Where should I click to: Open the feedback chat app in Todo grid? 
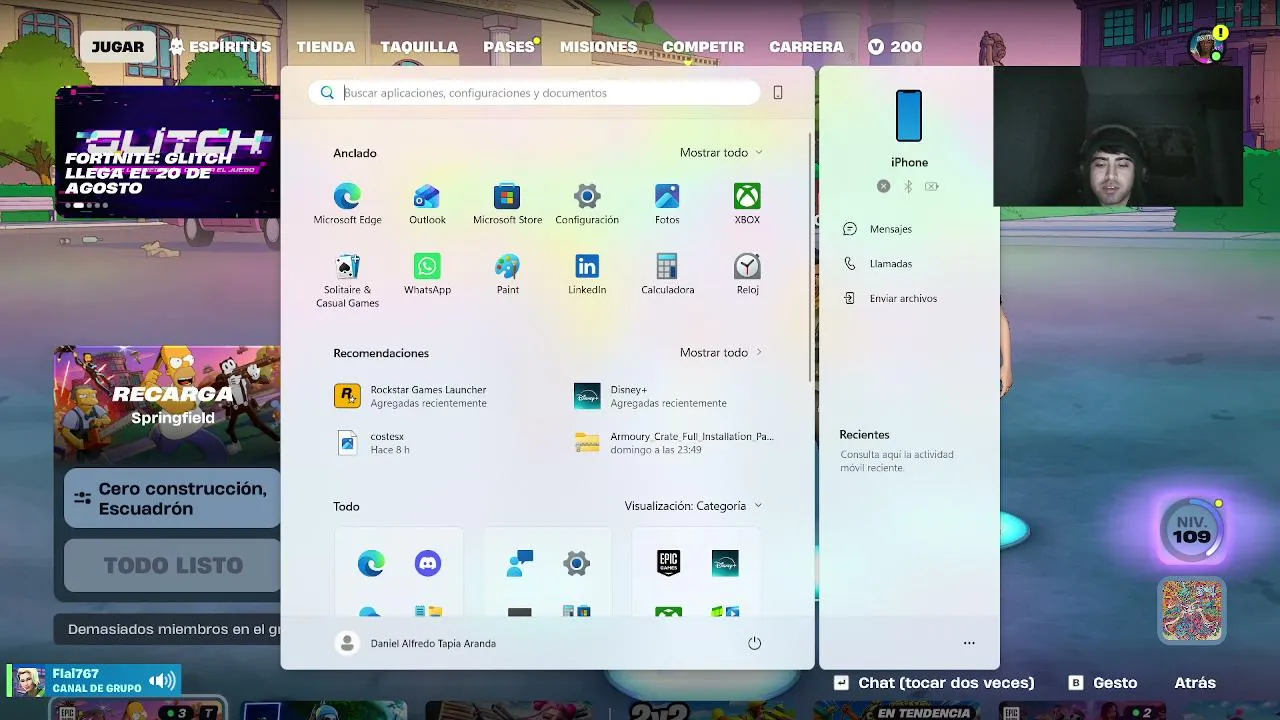pyautogui.click(x=520, y=564)
